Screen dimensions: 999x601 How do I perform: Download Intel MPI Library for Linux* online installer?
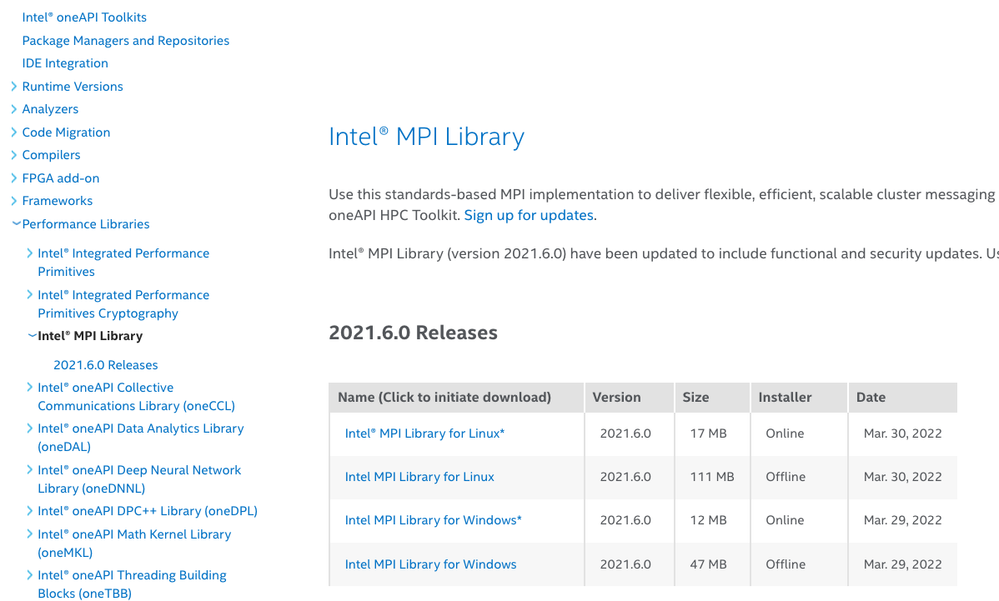coord(424,433)
